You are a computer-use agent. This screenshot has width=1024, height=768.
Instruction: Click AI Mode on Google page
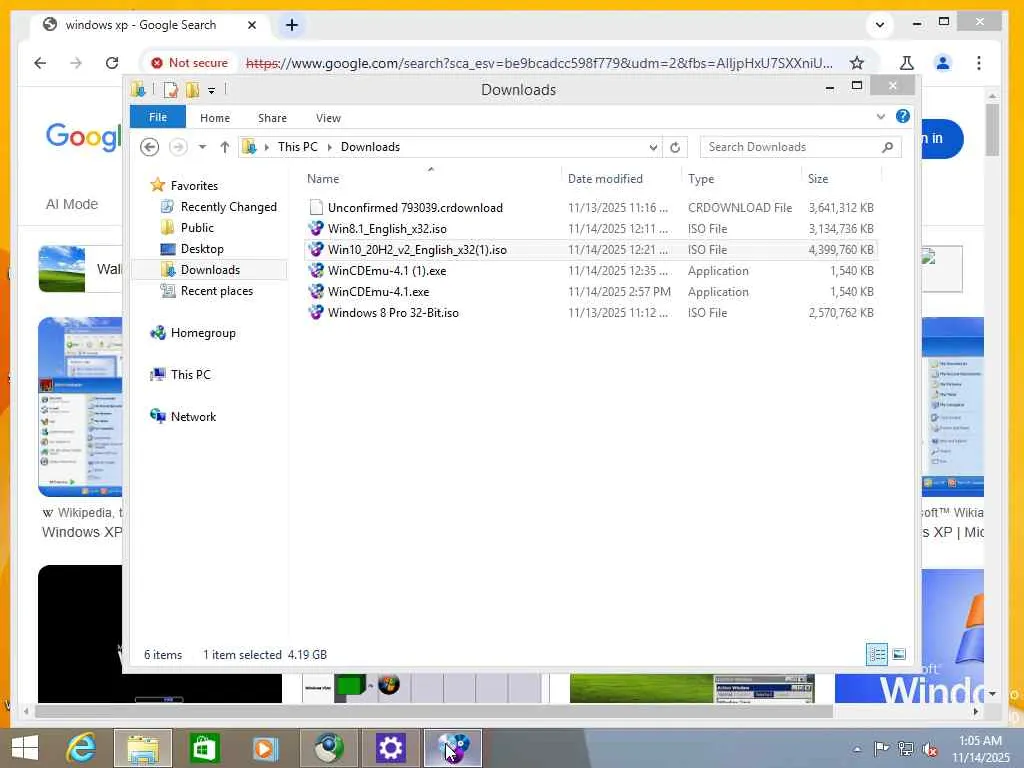(x=72, y=204)
